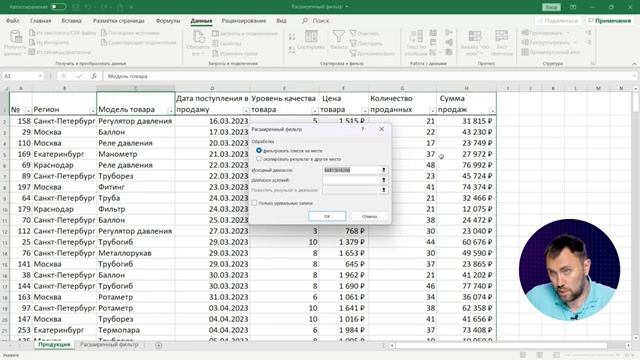
Task: Click Лист прогноза icon
Action: 501,36
